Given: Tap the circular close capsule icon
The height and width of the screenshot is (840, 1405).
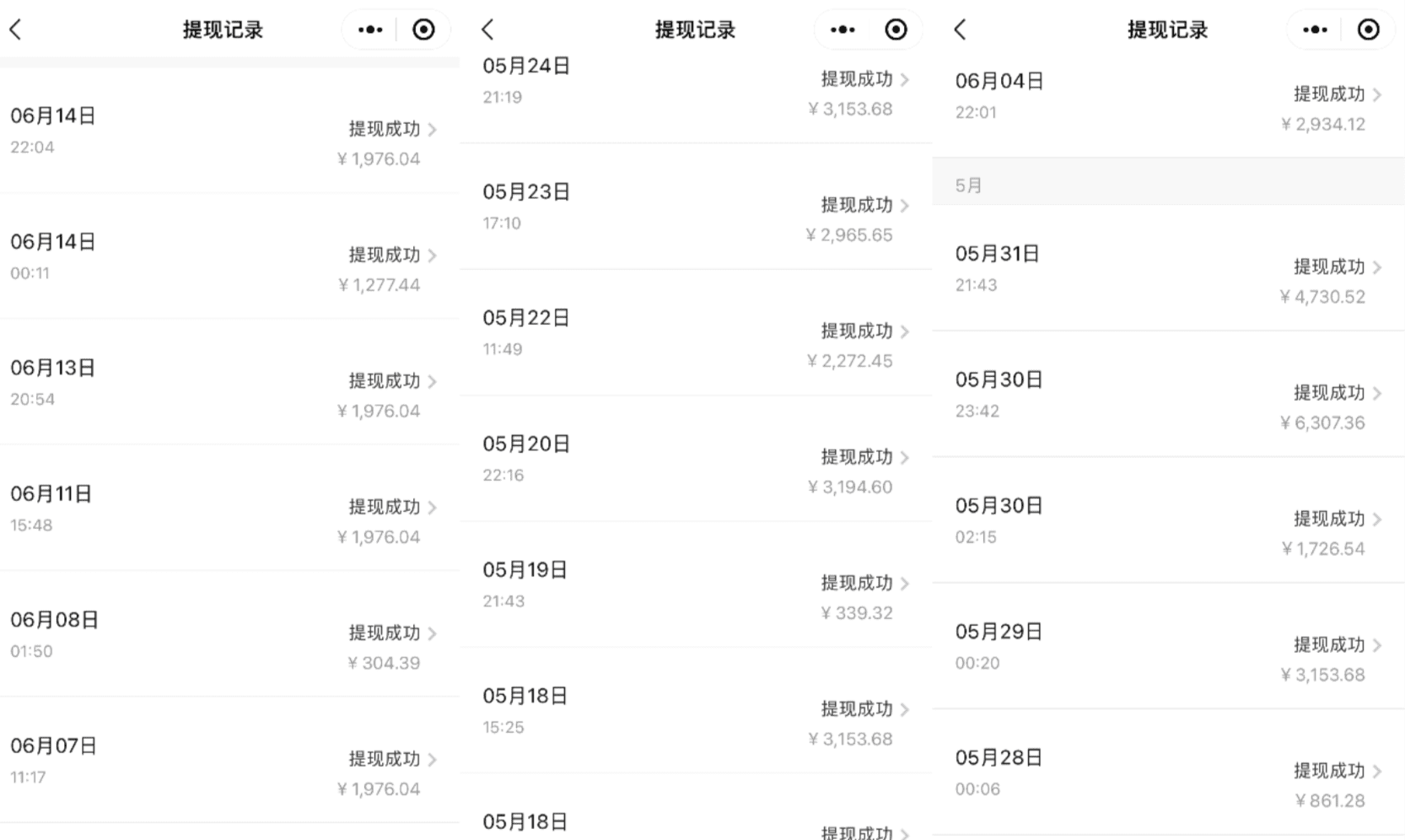Looking at the screenshot, I should 423,28.
